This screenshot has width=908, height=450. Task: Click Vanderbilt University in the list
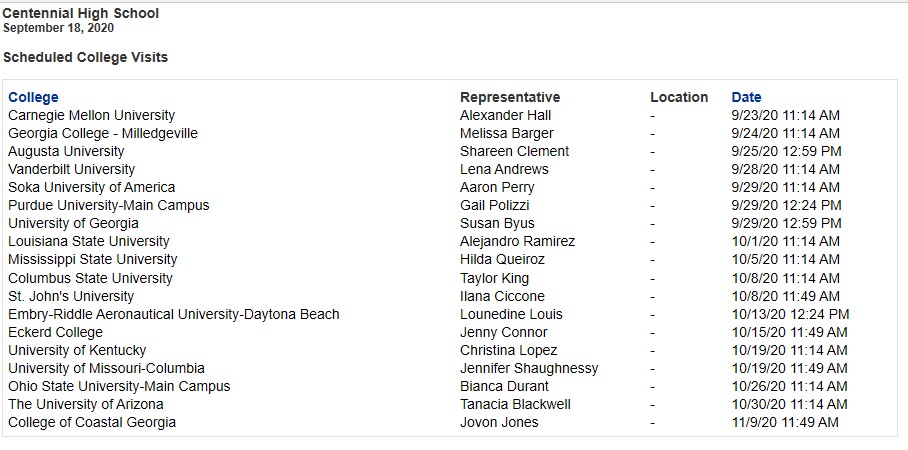(71, 169)
